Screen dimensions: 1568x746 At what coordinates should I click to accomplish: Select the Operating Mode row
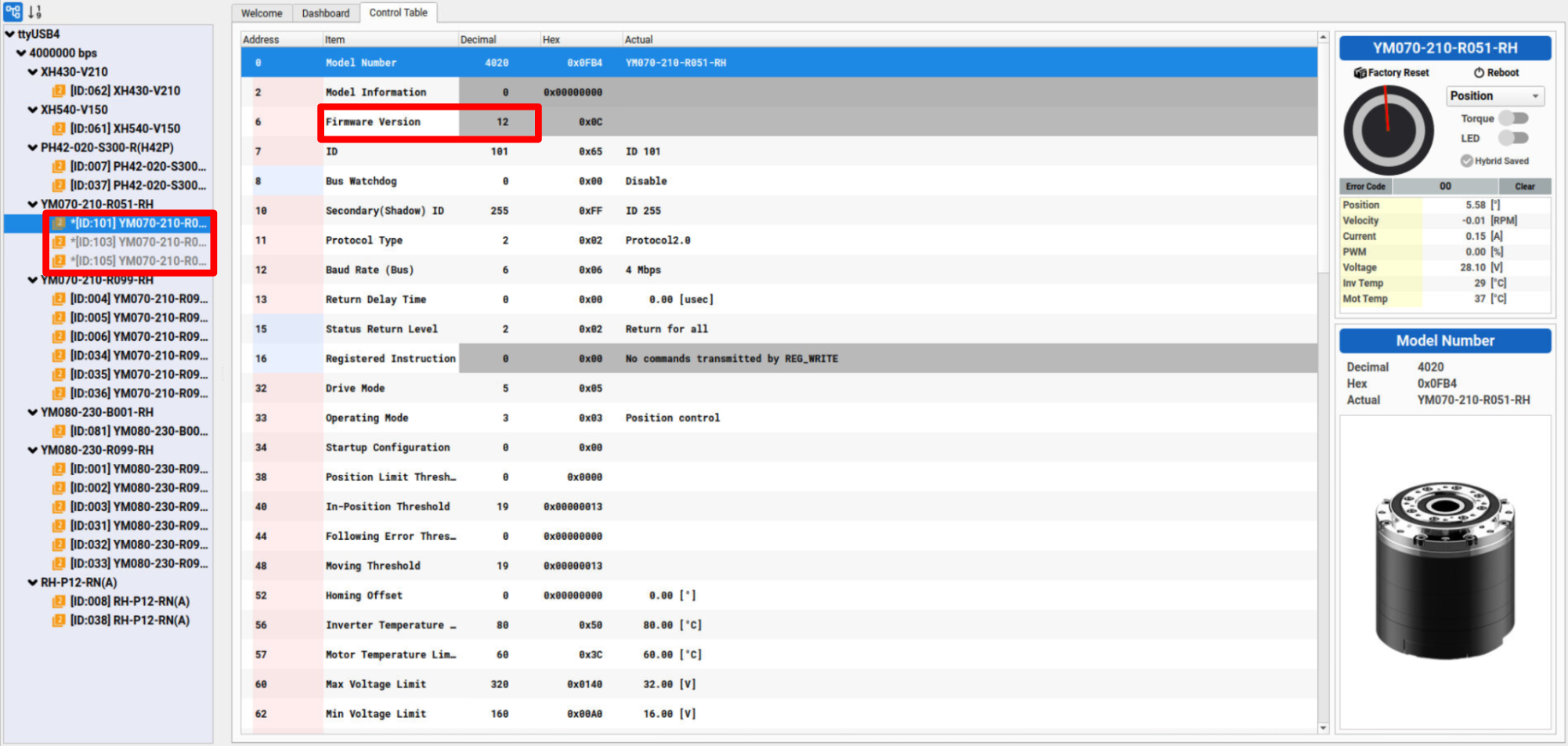[779, 418]
